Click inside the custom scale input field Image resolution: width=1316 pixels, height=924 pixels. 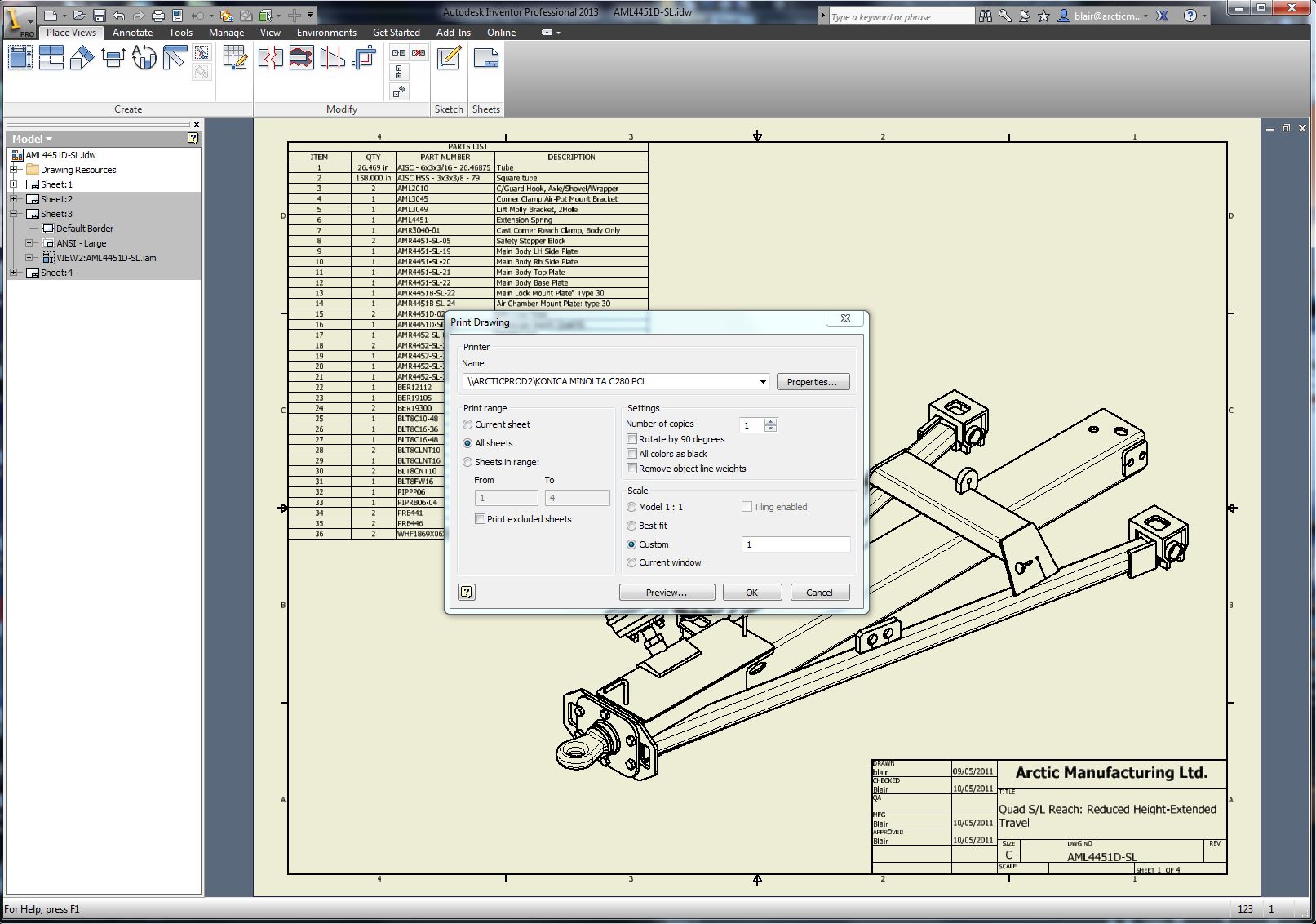pyautogui.click(x=794, y=544)
